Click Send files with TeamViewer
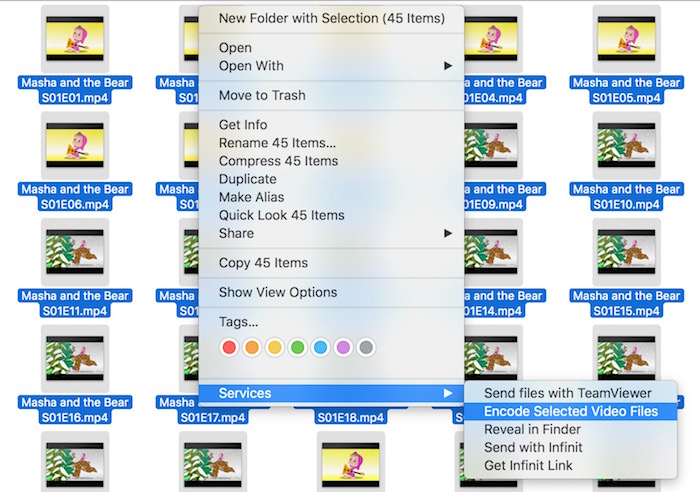 tap(567, 393)
